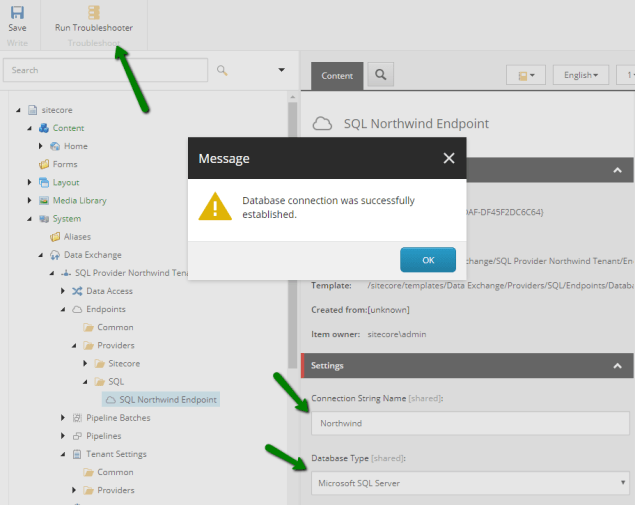Open the search options dropdown arrow
Image resolution: width=635 pixels, height=505 pixels.
point(281,70)
